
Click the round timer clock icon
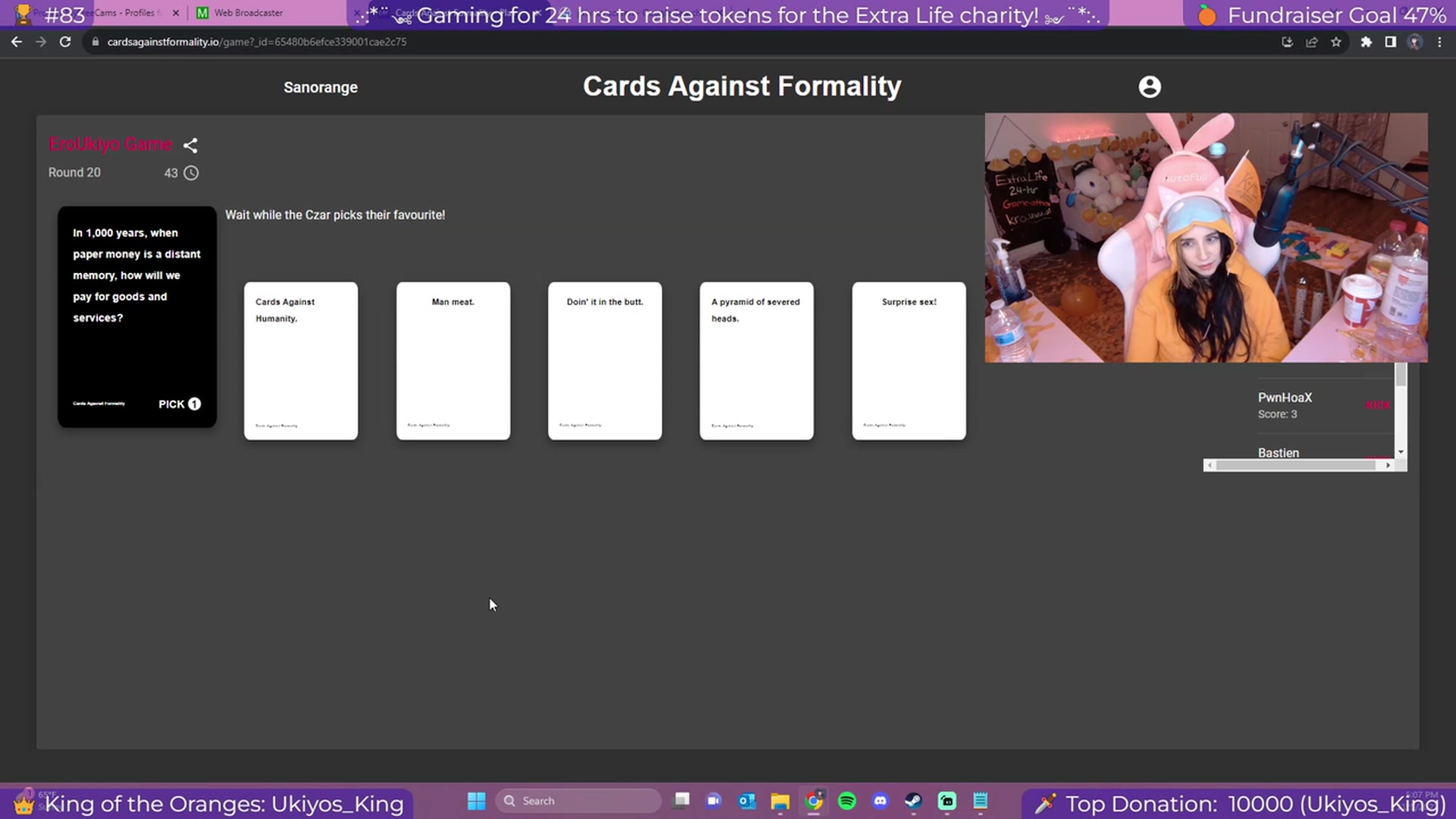coord(191,173)
